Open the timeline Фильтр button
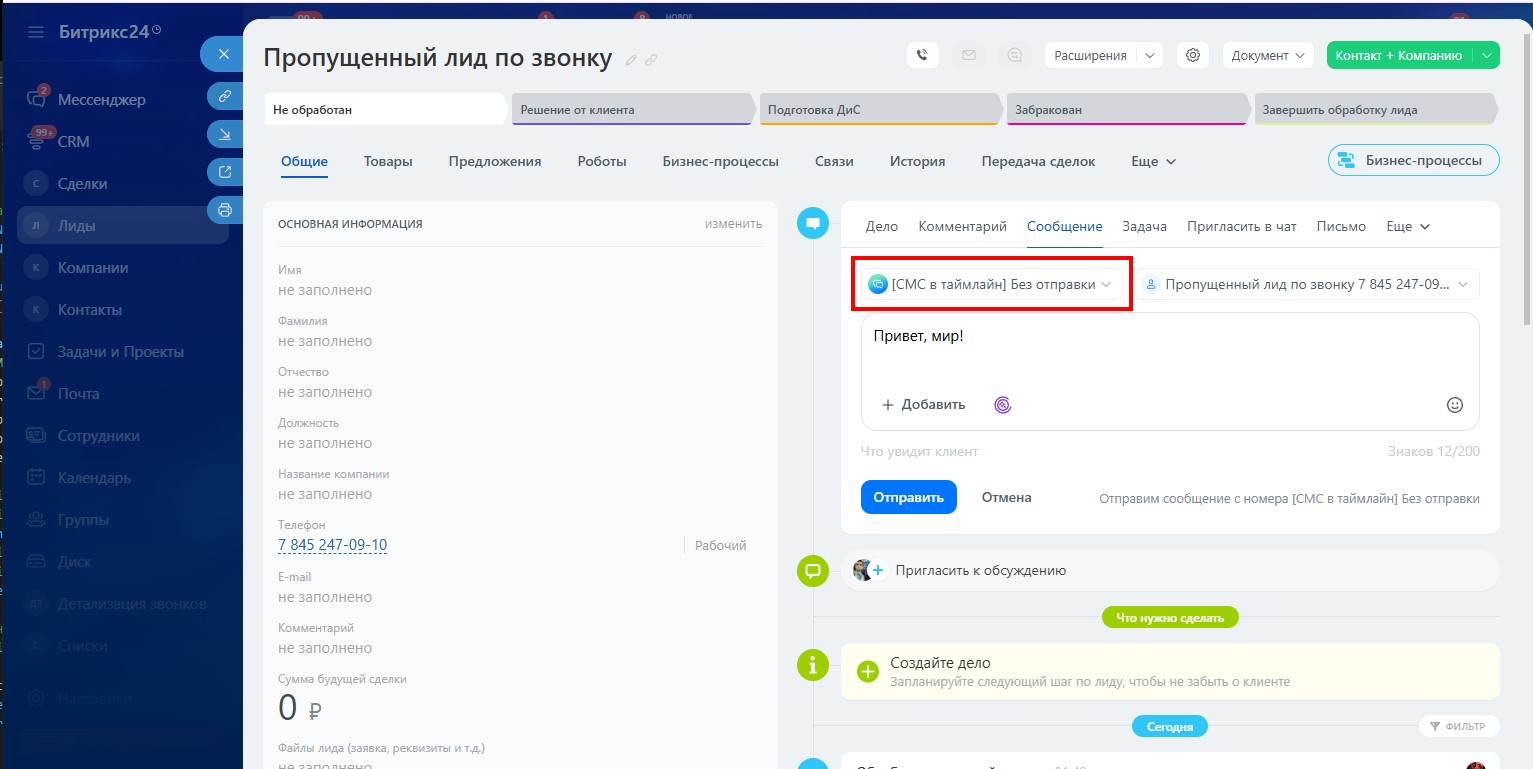This screenshot has width=1533, height=769. tap(1457, 726)
